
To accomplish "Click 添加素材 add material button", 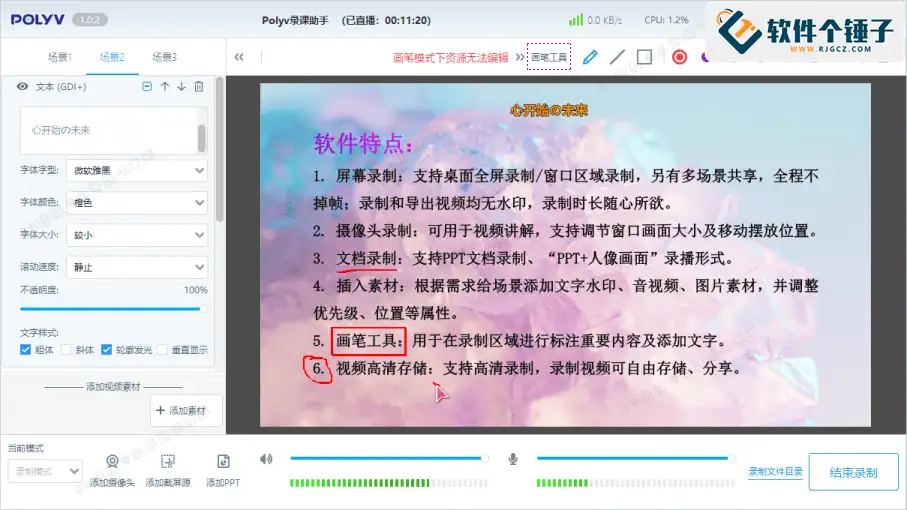I will (x=186, y=411).
